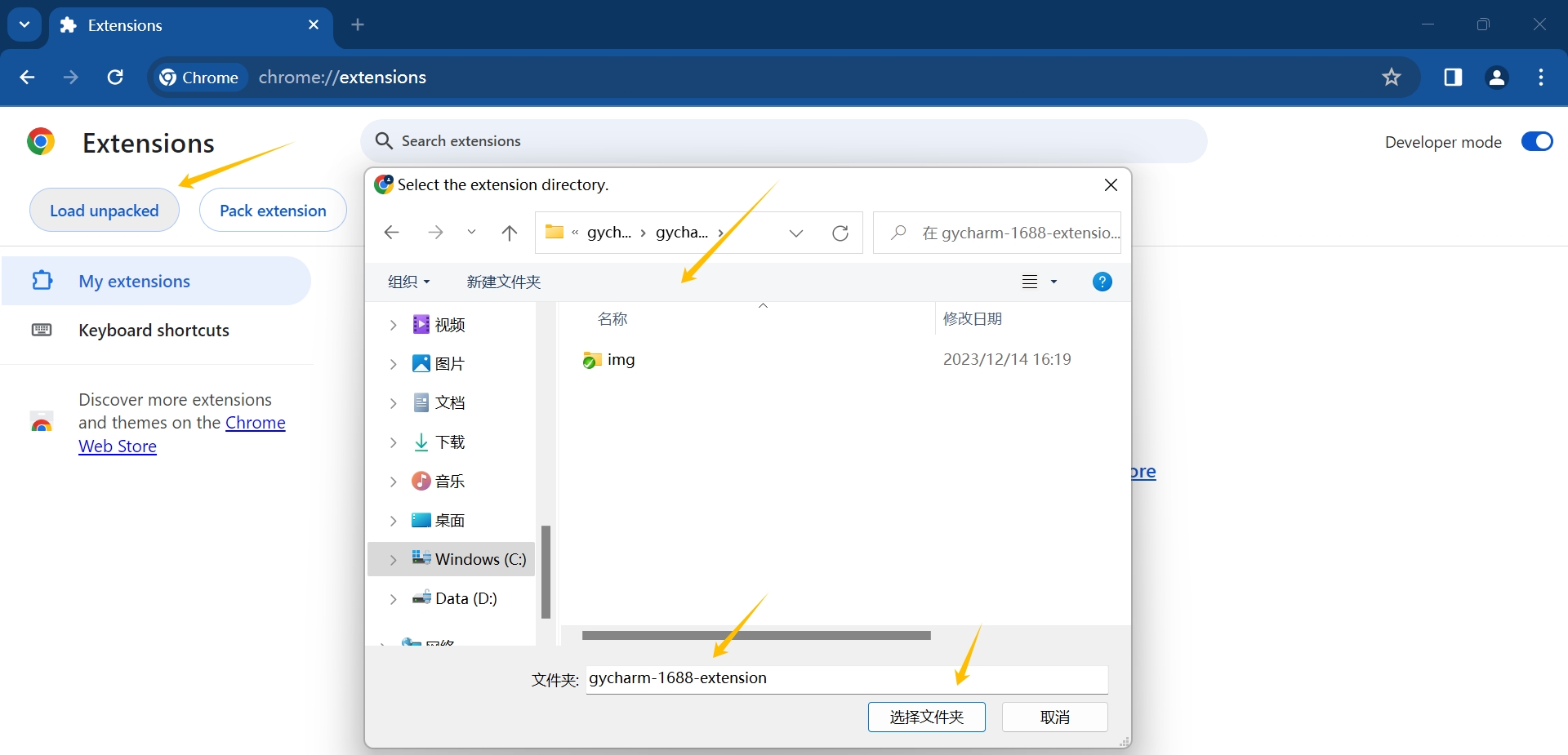Close the Extensions tab
The height and width of the screenshot is (755, 1568).
pyautogui.click(x=314, y=25)
